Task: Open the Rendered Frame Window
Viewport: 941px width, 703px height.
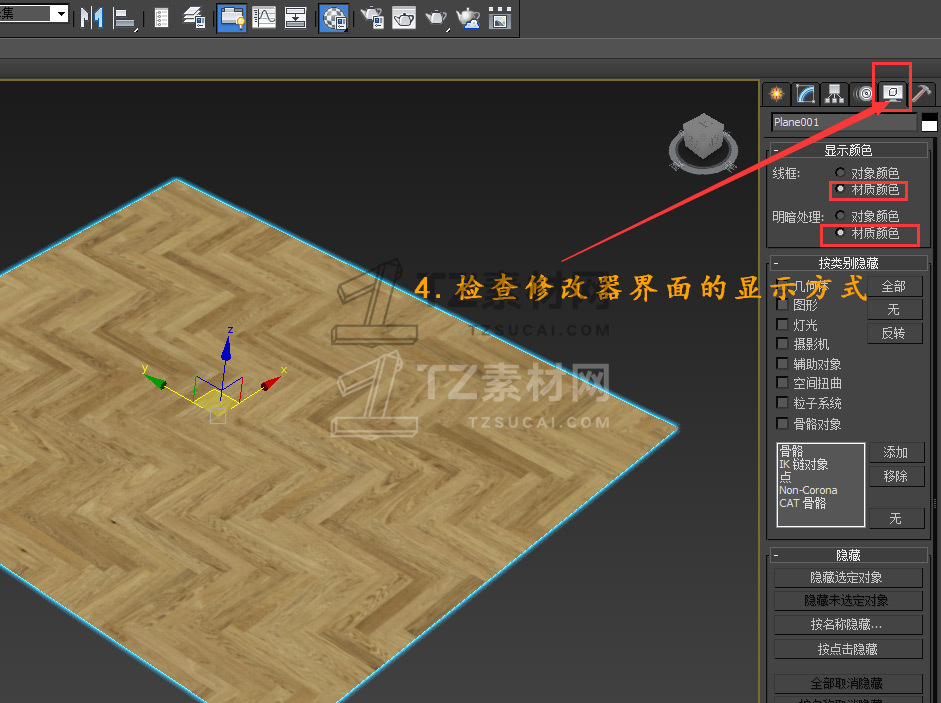Action: point(404,17)
